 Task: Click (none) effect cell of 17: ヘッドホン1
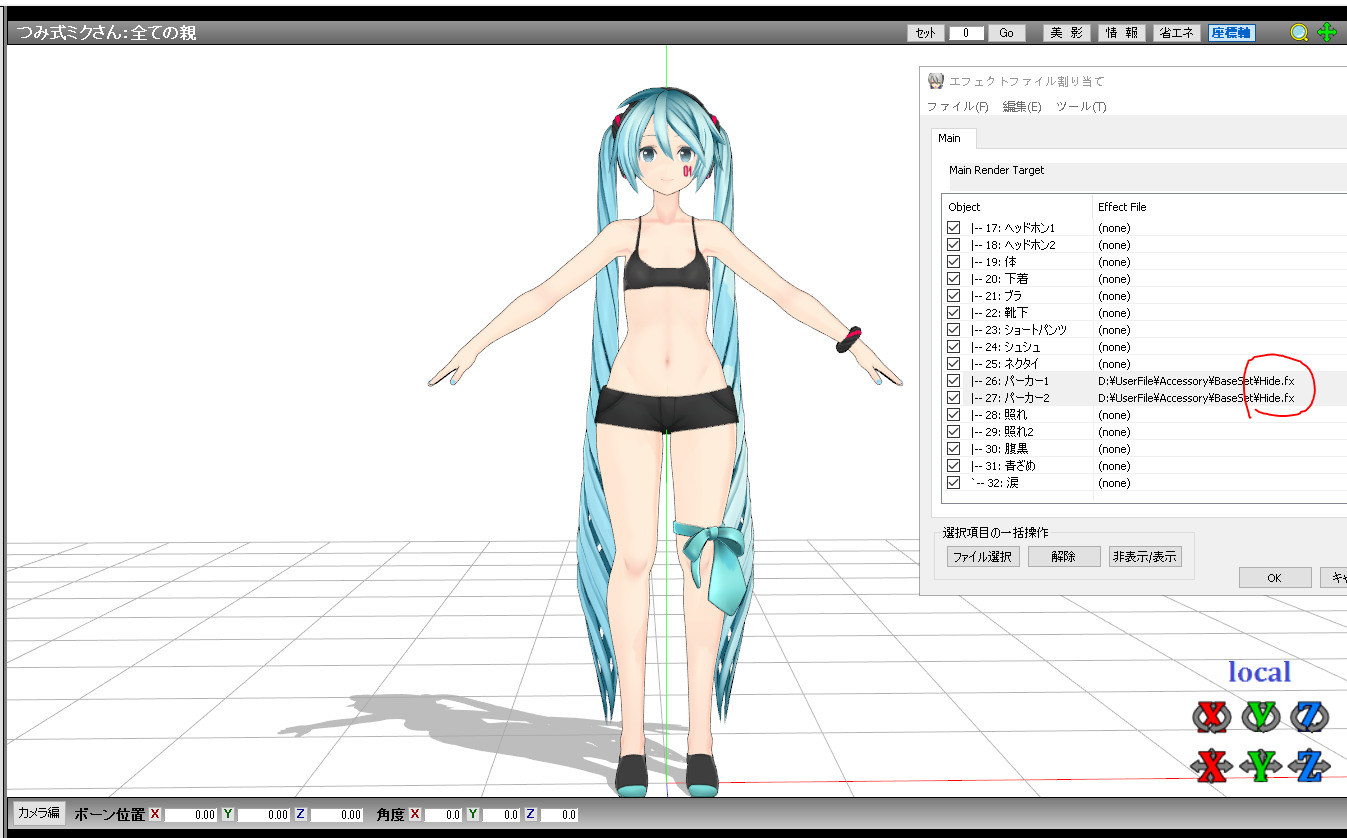pyautogui.click(x=1114, y=228)
